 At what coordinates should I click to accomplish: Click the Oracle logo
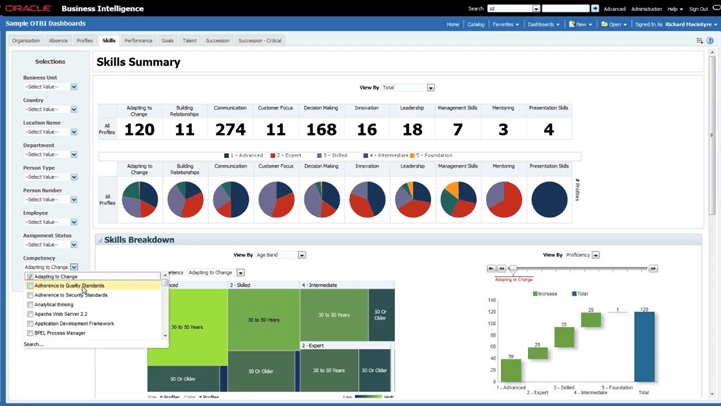click(29, 8)
